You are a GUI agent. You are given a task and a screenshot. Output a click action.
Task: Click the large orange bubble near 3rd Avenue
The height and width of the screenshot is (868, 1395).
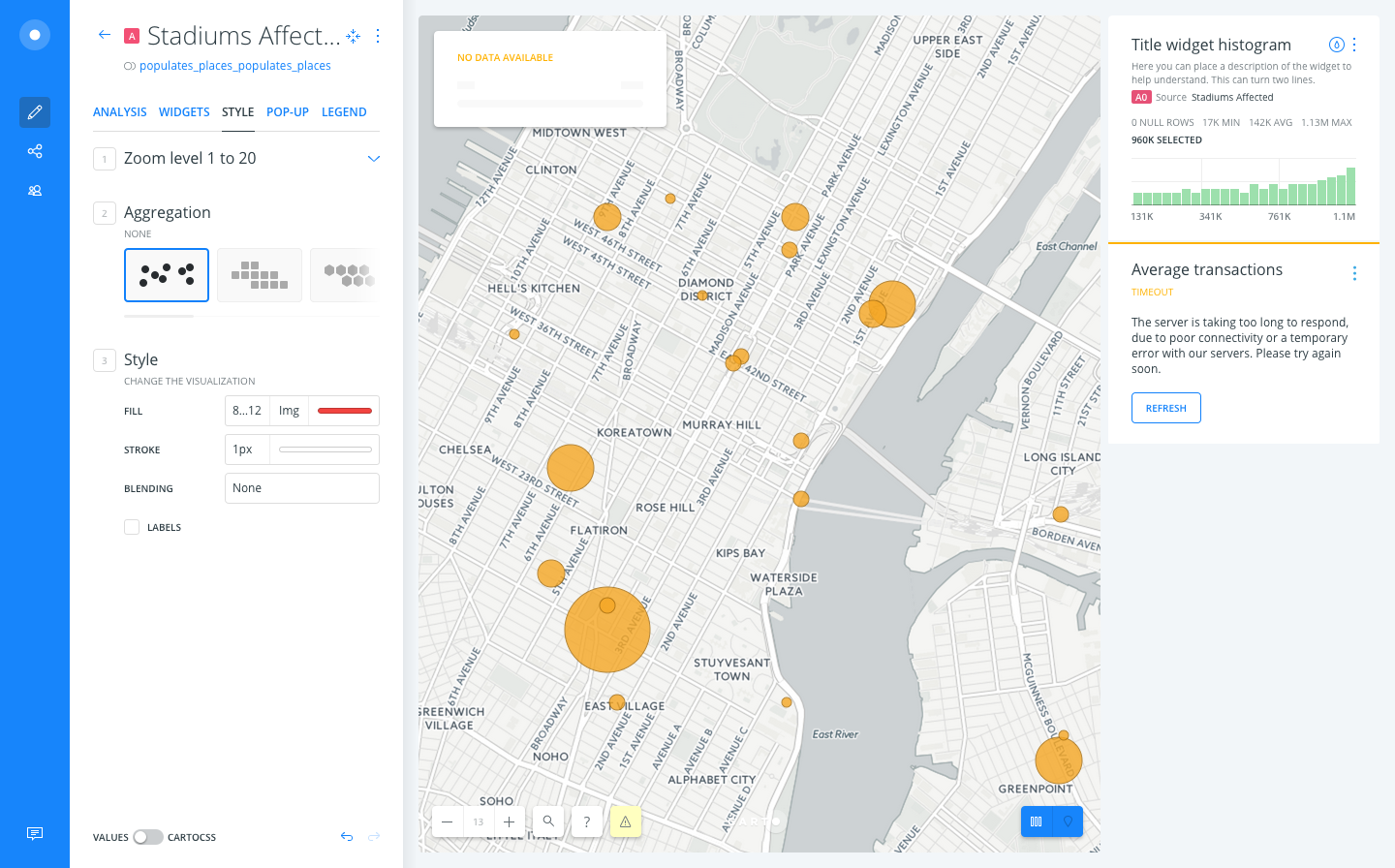point(607,630)
